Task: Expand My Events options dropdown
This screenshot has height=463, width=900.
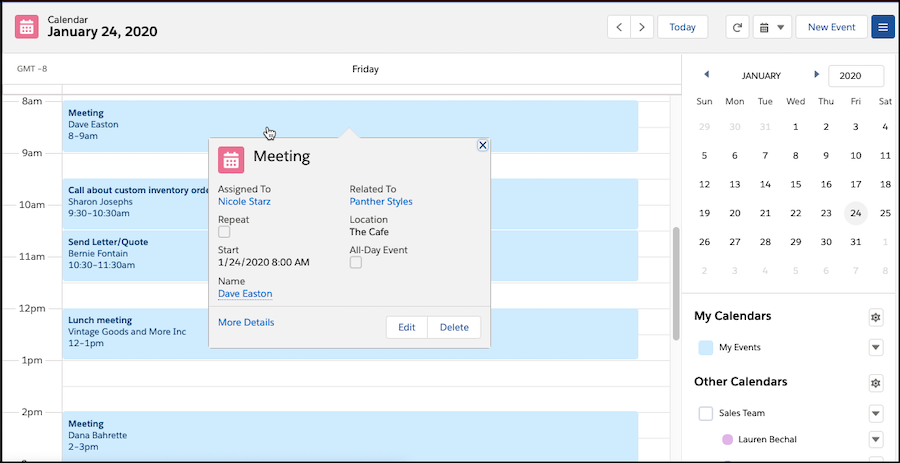Action: (x=876, y=348)
